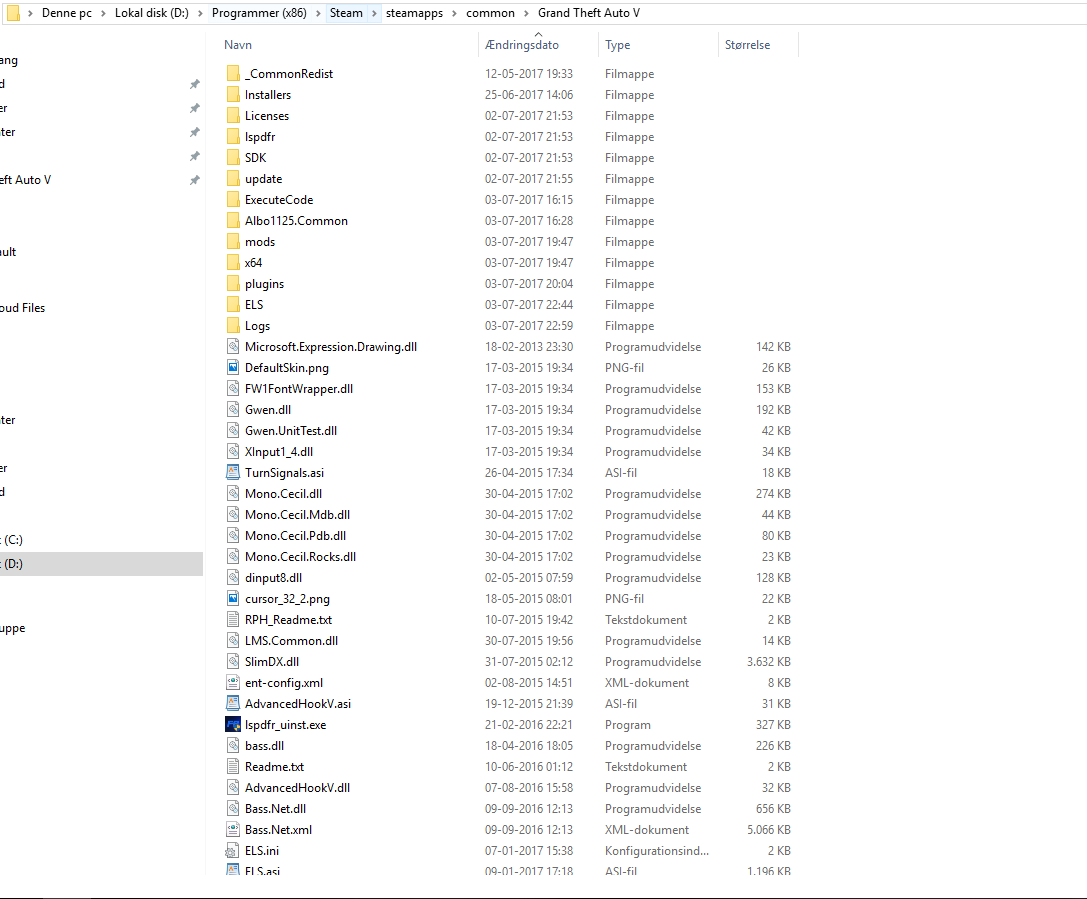The width and height of the screenshot is (1087, 899).
Task: Select Mono.Cecil.dll file name
Action: click(284, 494)
